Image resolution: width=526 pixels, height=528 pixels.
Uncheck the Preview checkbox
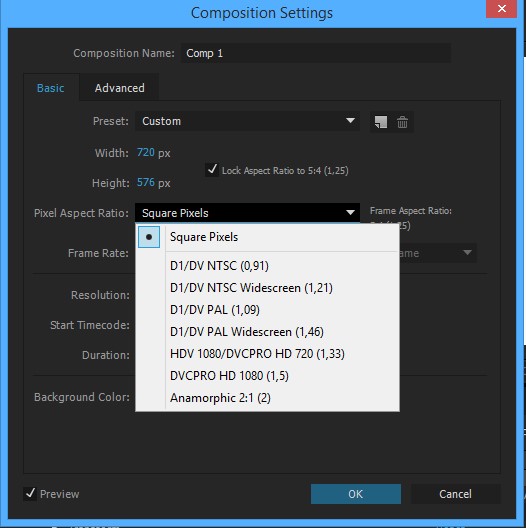click(30, 494)
